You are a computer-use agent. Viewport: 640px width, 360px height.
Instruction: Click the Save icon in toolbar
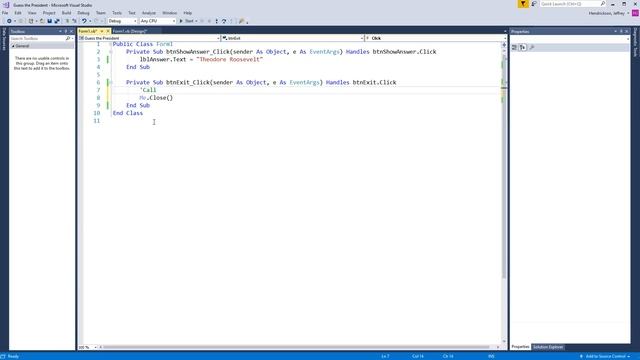click(x=49, y=21)
